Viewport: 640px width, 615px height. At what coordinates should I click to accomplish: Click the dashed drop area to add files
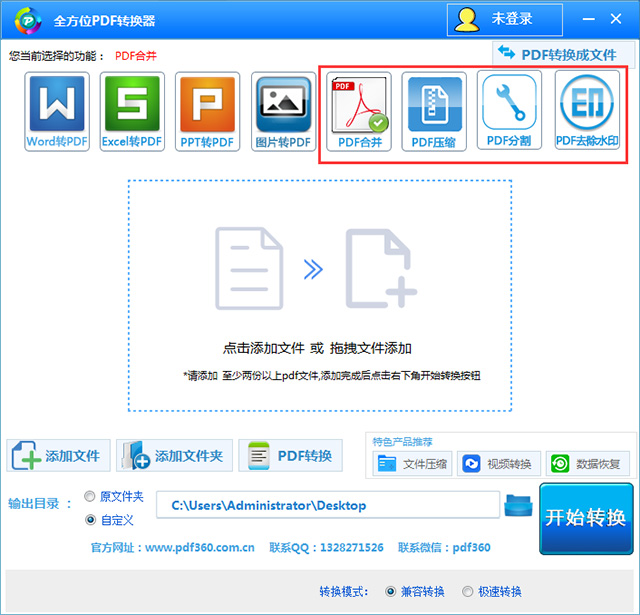point(320,295)
